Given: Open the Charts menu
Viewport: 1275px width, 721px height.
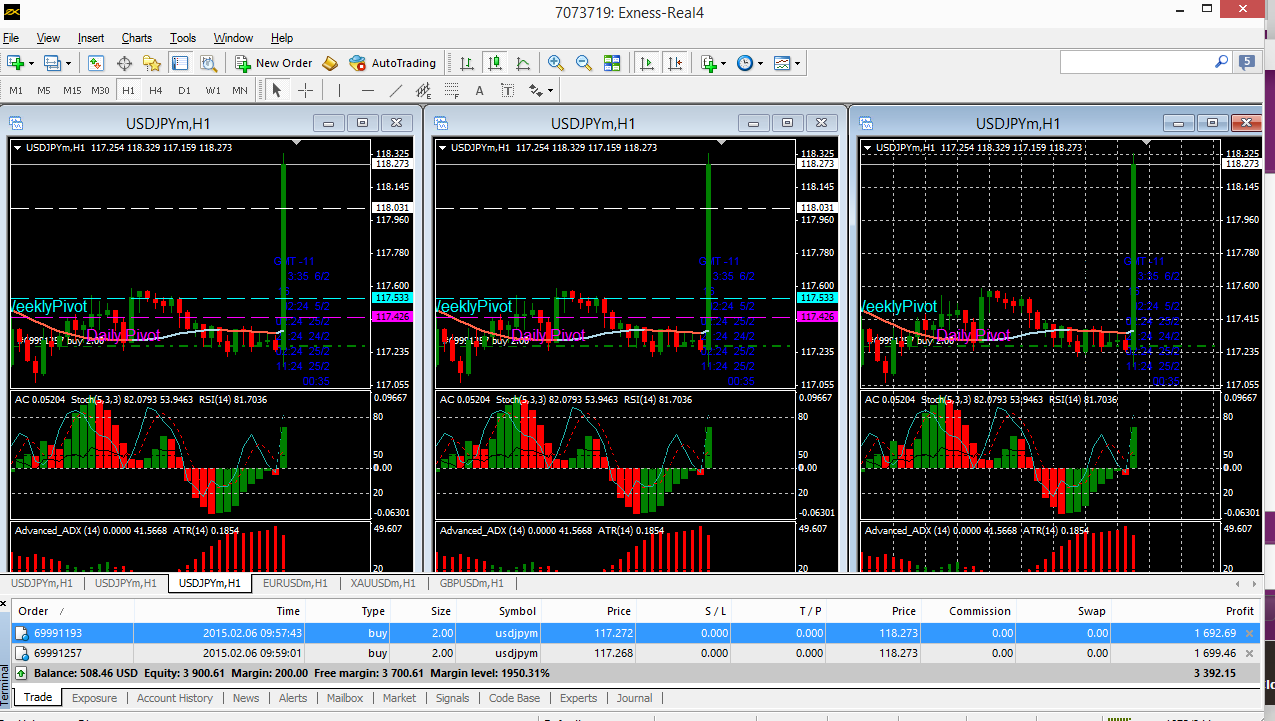Looking at the screenshot, I should pyautogui.click(x=137, y=38).
